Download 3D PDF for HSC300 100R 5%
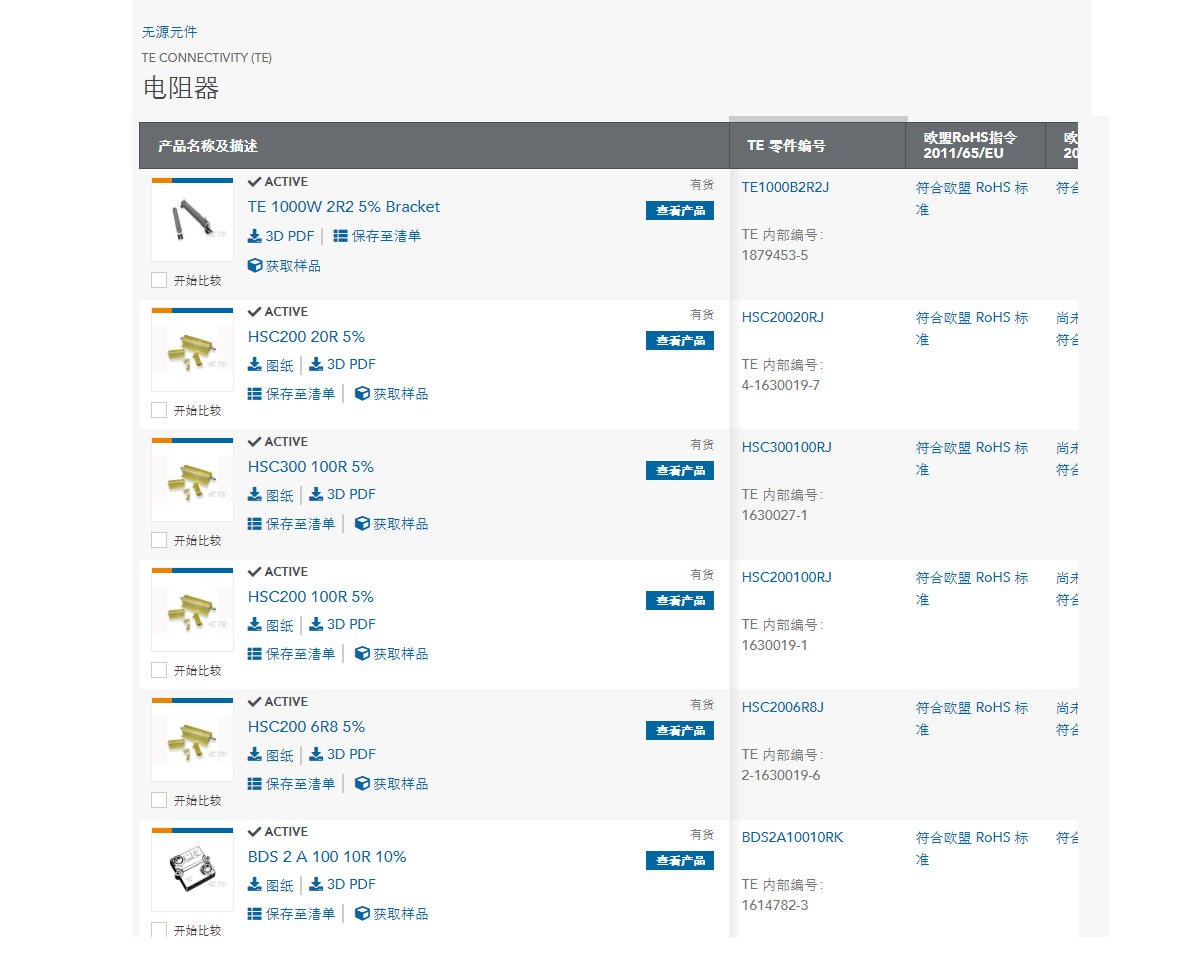The image size is (1200, 958). 342,495
